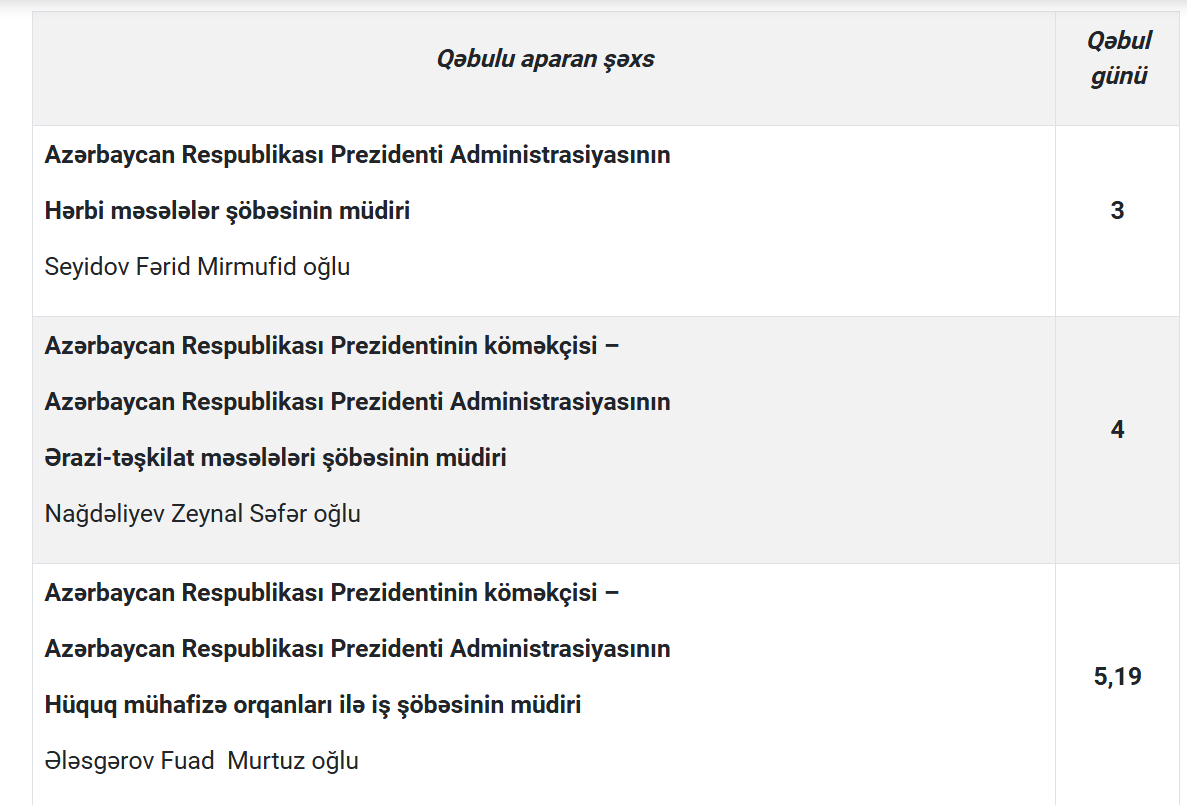The height and width of the screenshot is (805, 1187).
Task: Click the 'Qəbulu aparan şəxs' column header
Action: coord(545,59)
